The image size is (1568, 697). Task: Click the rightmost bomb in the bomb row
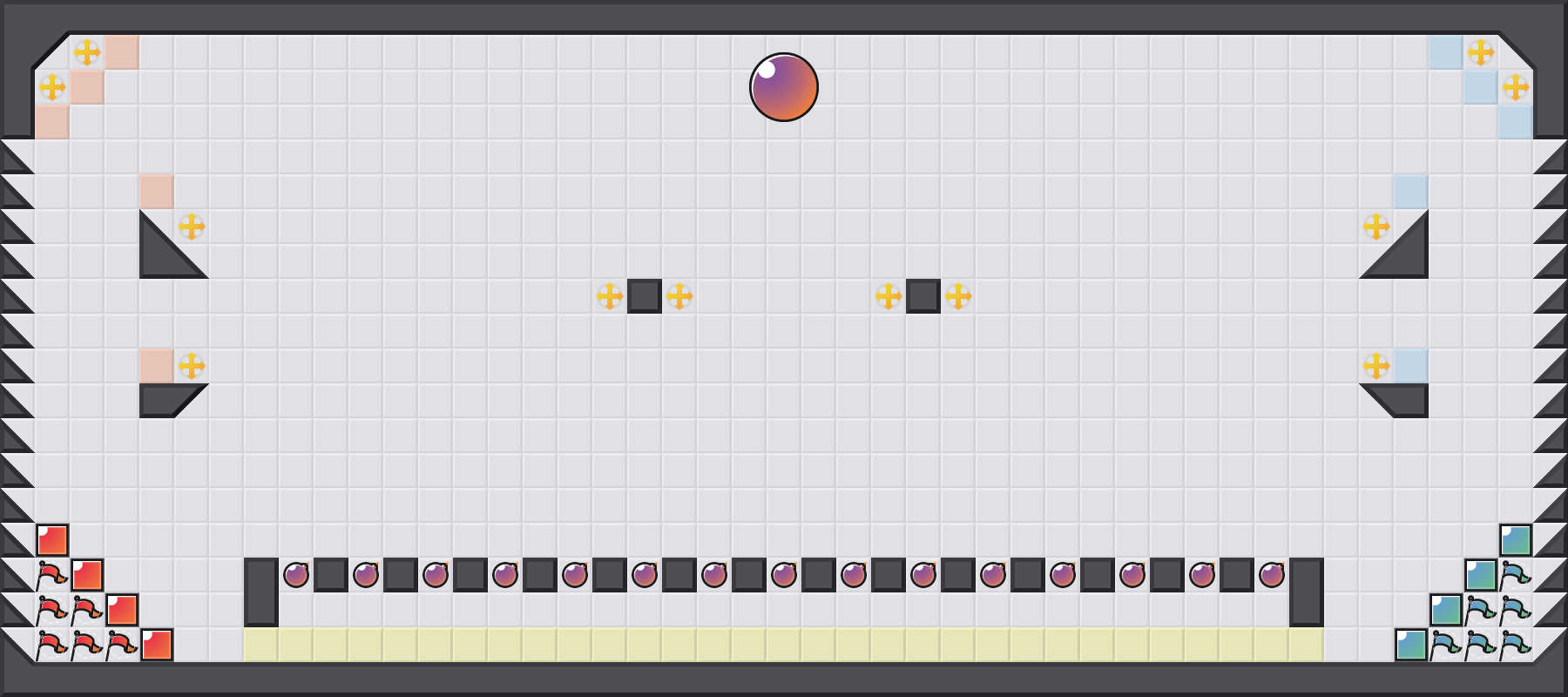pos(1272,575)
